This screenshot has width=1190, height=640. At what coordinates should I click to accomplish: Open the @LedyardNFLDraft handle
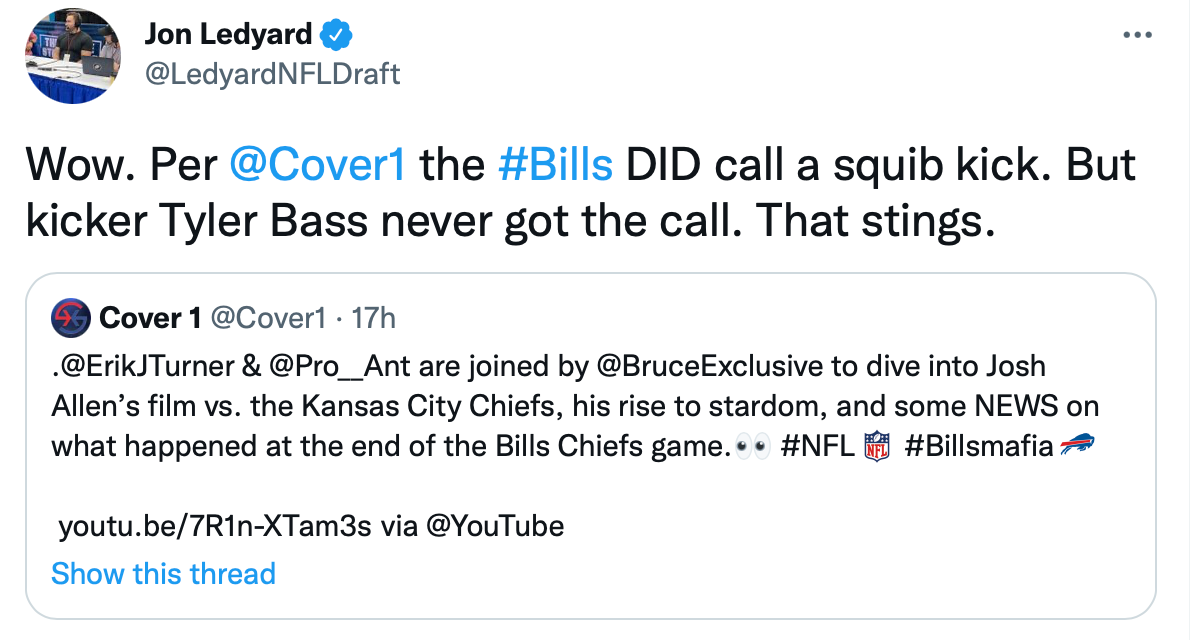coord(272,73)
